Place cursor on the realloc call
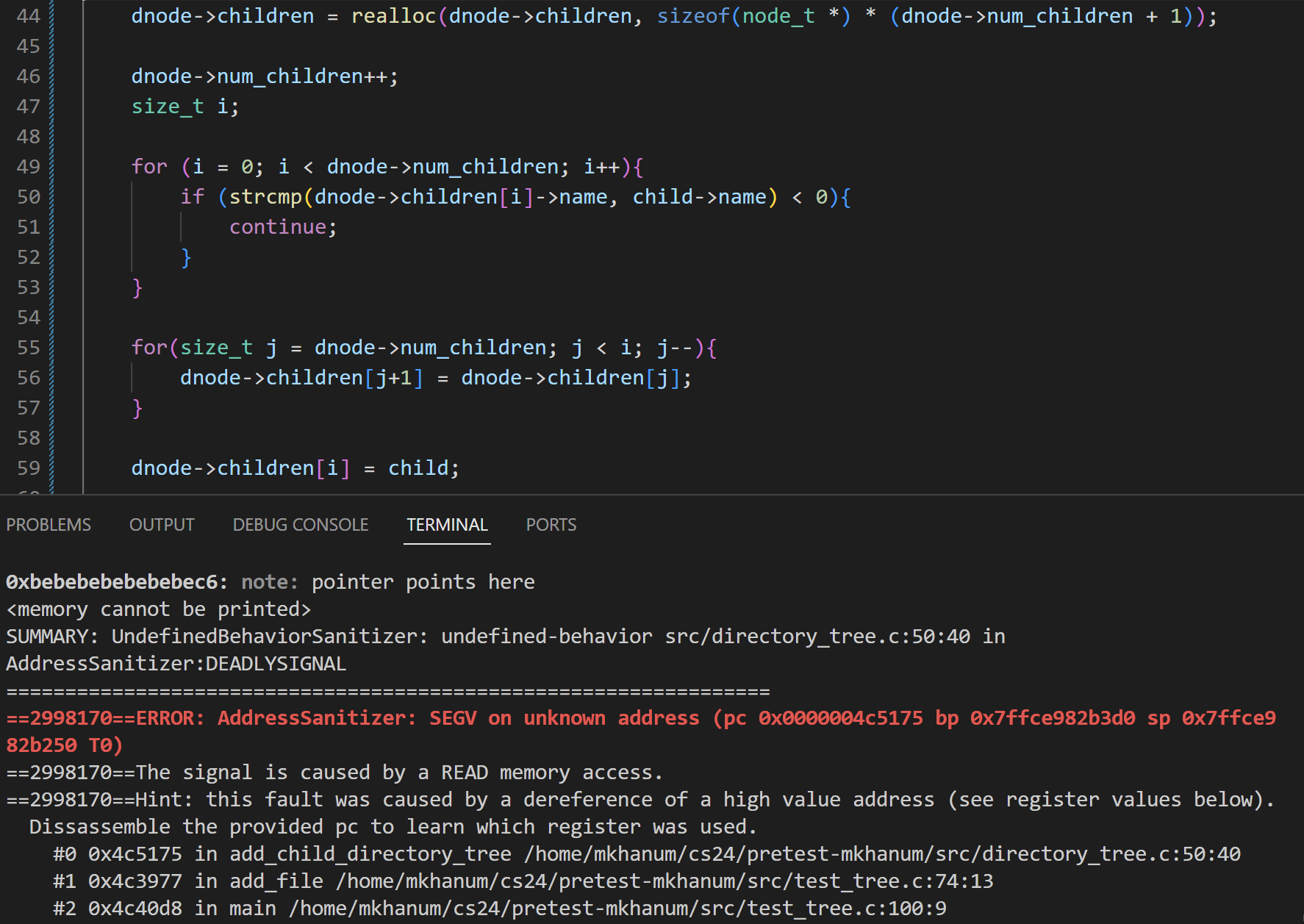Screen dimensions: 1304x924 click(x=393, y=16)
